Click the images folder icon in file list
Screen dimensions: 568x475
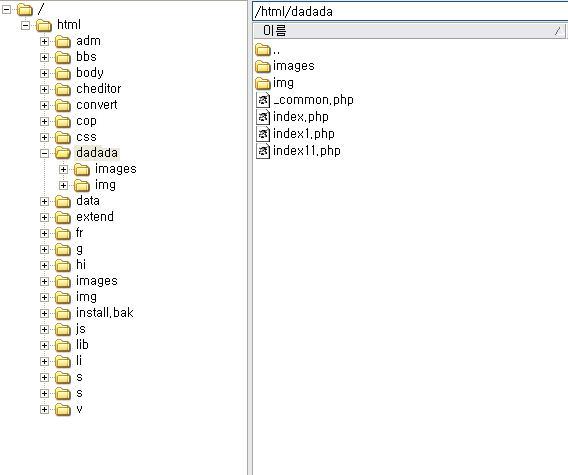tap(263, 66)
